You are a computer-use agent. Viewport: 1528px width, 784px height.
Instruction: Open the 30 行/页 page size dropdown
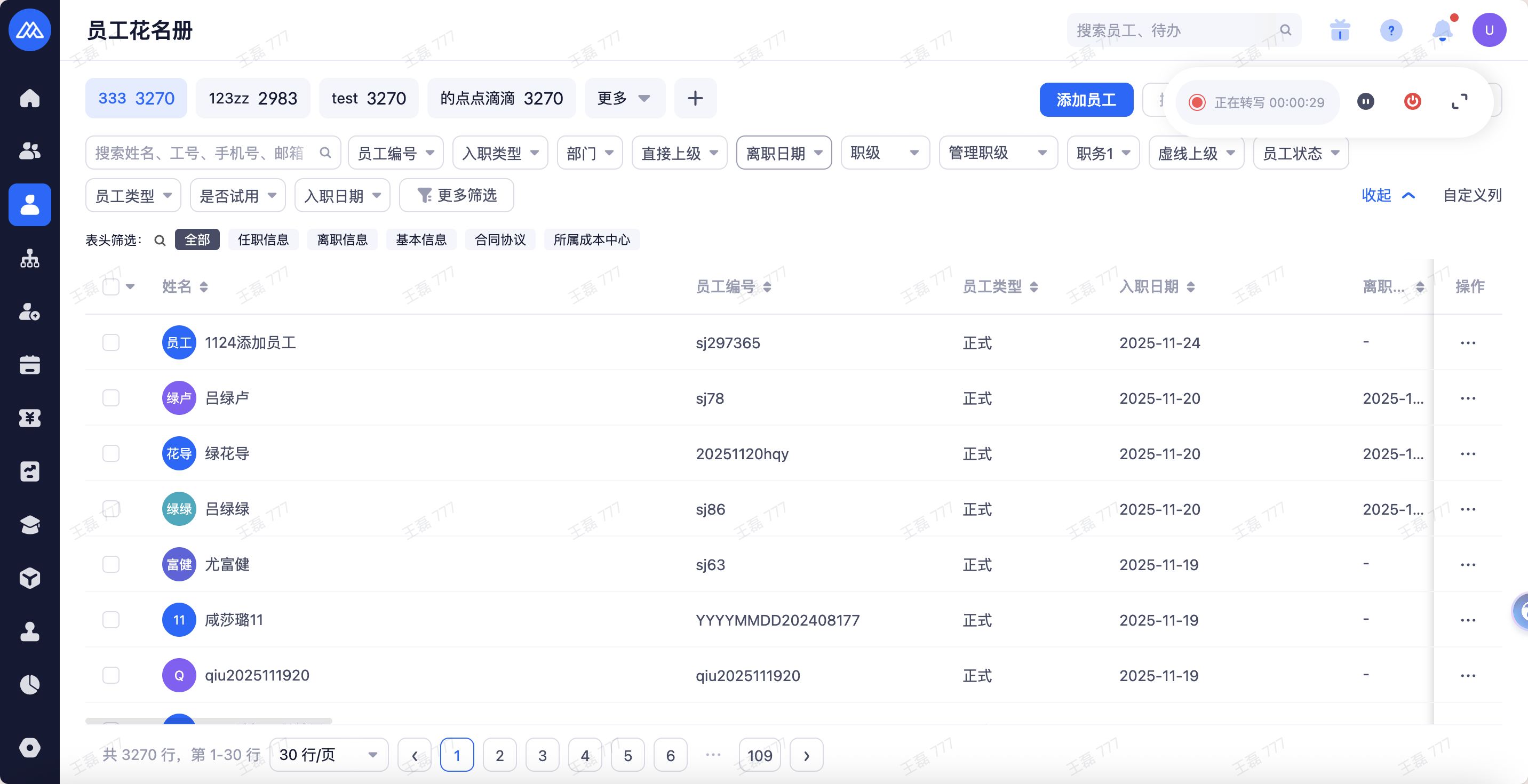pyautogui.click(x=329, y=755)
